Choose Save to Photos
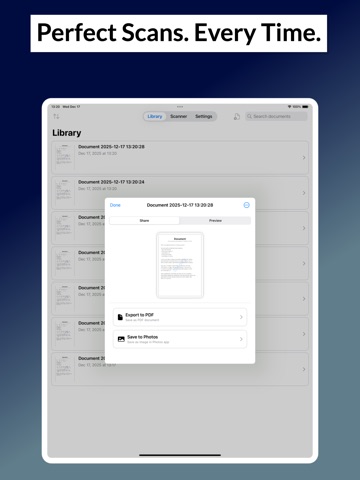The image size is (360, 480). pyautogui.click(x=180, y=339)
